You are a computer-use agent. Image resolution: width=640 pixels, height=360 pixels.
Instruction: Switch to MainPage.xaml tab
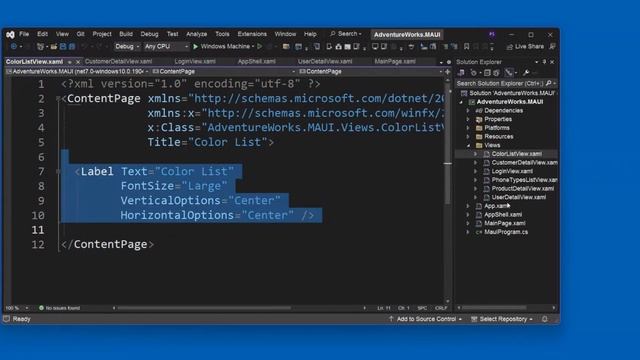(395, 61)
